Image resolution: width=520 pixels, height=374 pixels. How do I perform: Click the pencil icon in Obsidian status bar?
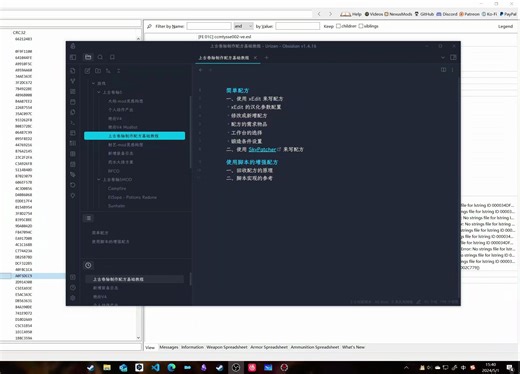[x=419, y=302]
